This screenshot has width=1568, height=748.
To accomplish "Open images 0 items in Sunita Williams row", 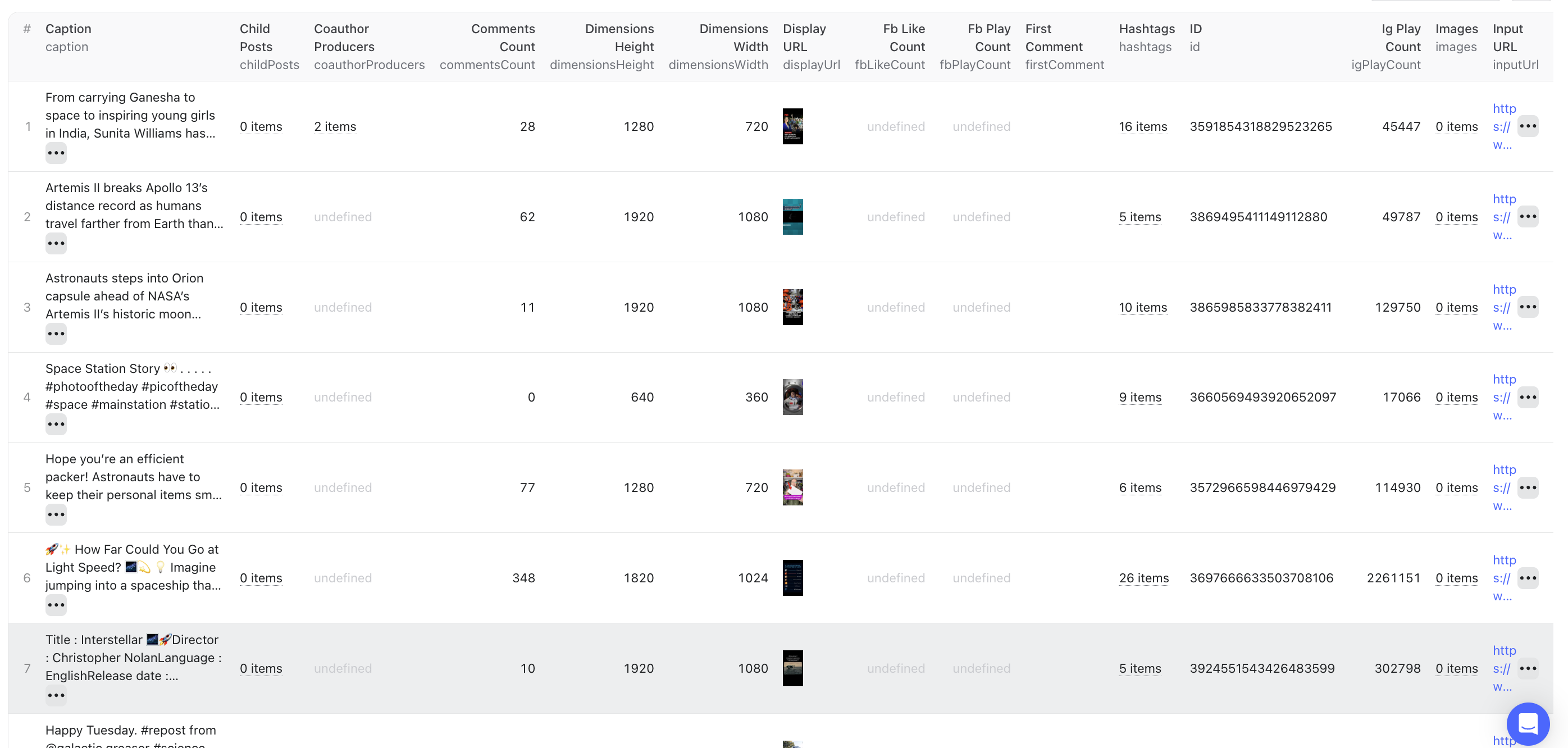I will 1456,126.
